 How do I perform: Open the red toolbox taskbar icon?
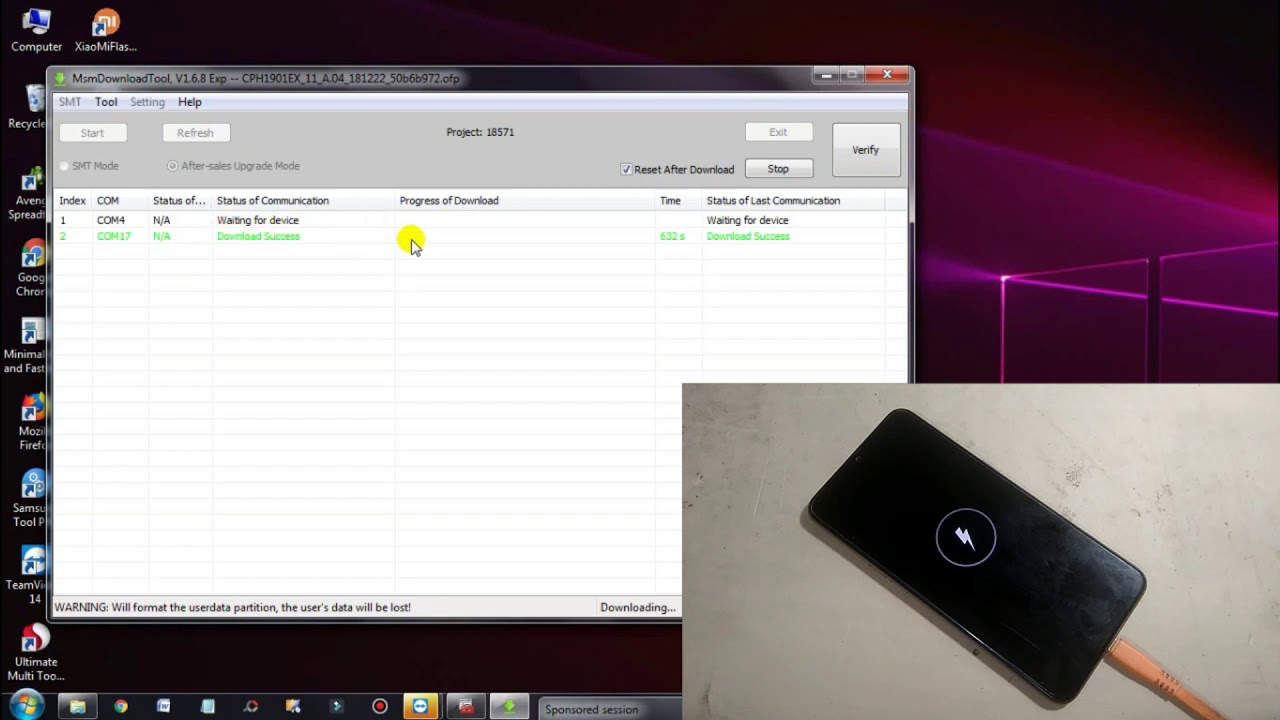[466, 707]
